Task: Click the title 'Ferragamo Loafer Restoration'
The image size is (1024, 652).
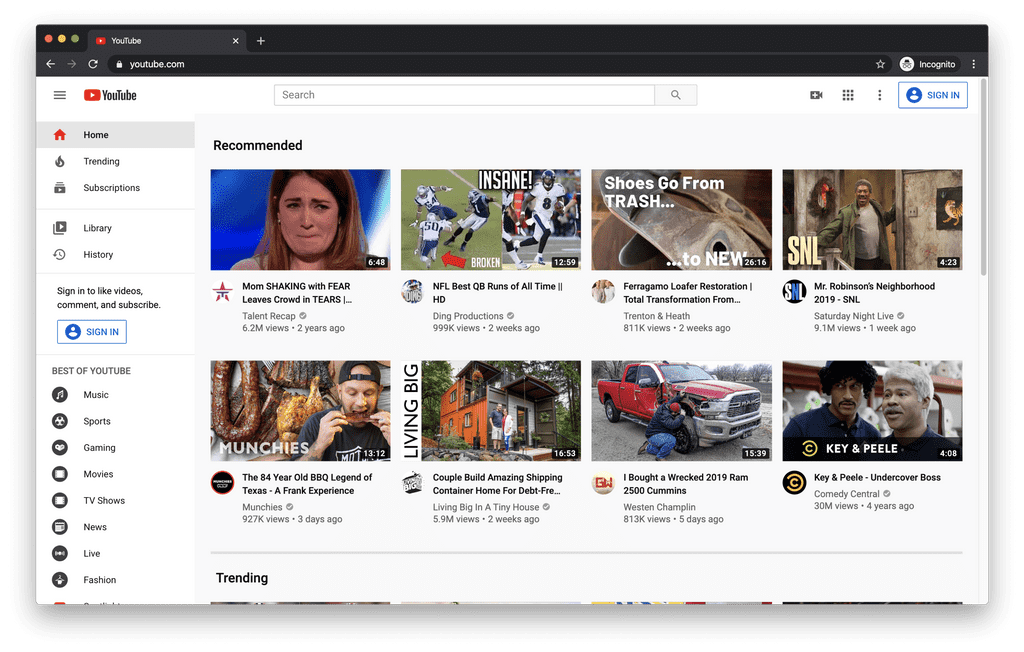Action: [688, 293]
